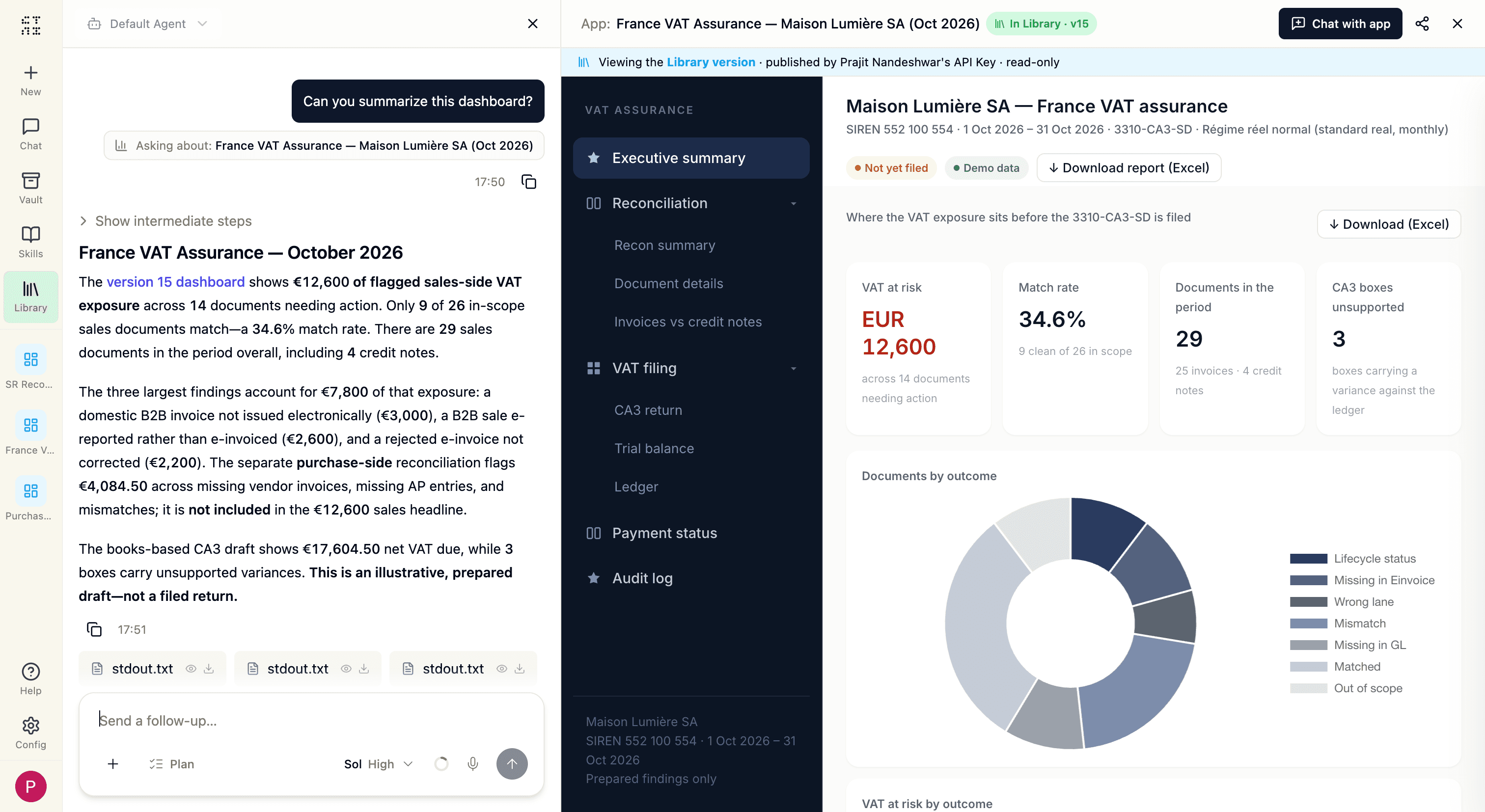This screenshot has height=812, width=1485.
Task: Click the user avatar P
Action: tap(30, 786)
